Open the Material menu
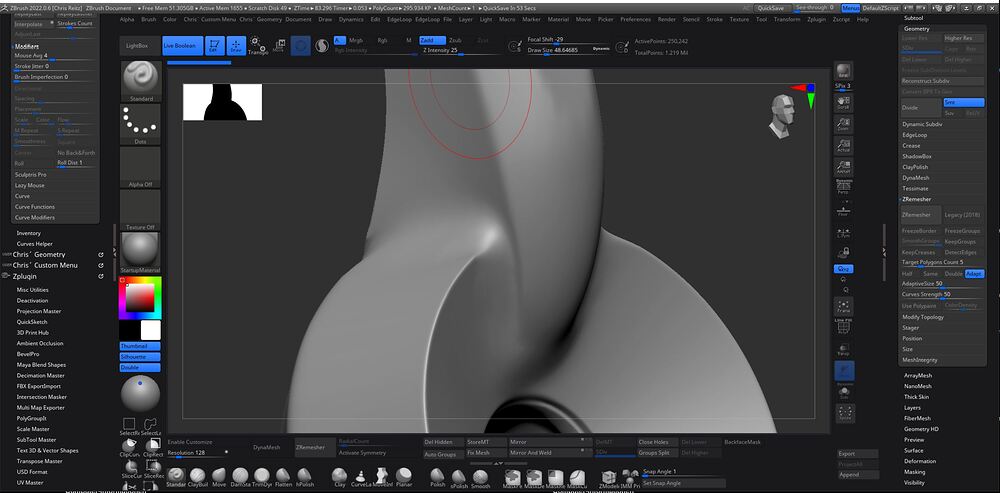The height and width of the screenshot is (493, 1000). point(558,20)
